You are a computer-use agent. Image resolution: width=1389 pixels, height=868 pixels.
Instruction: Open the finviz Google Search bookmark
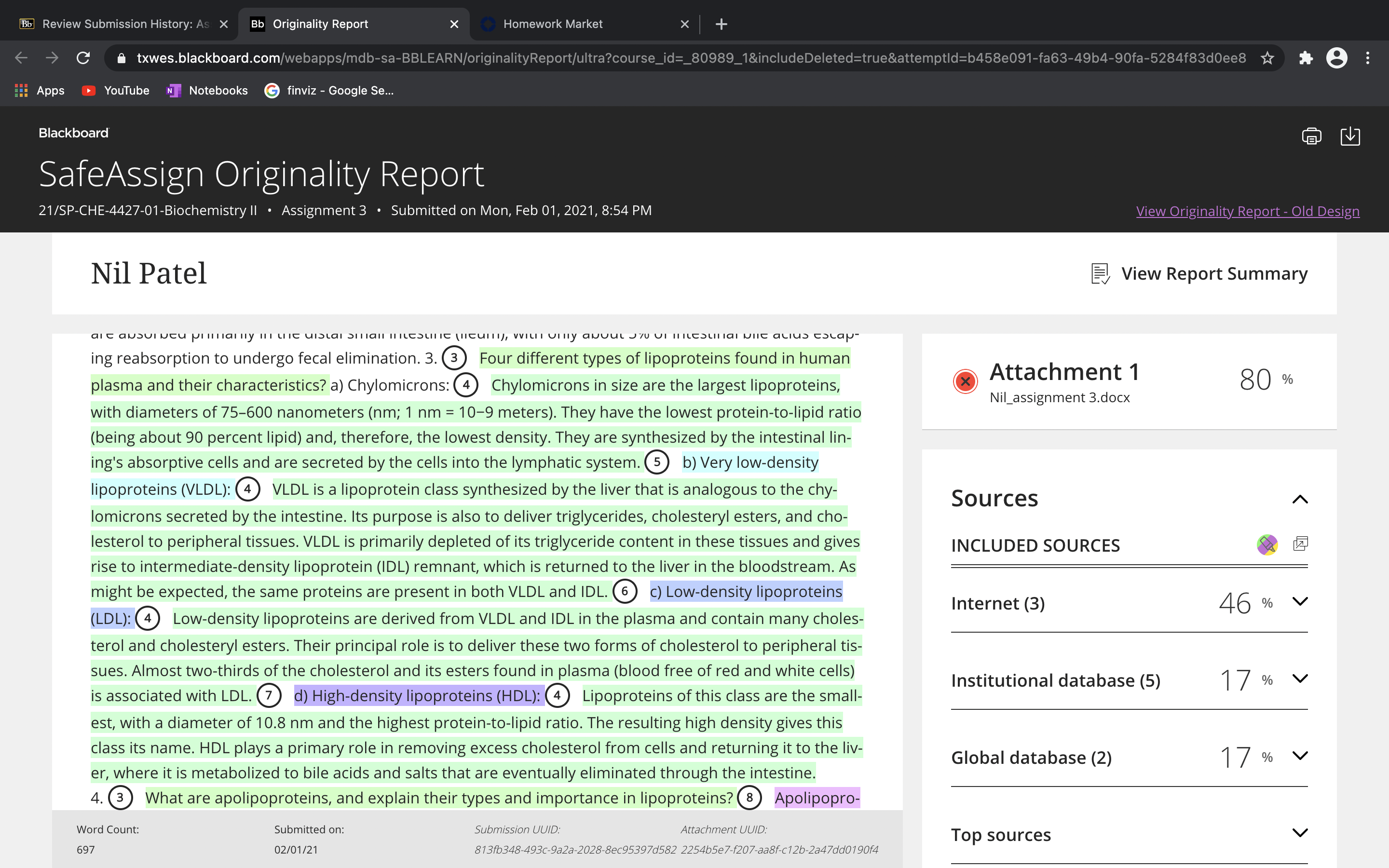(329, 90)
